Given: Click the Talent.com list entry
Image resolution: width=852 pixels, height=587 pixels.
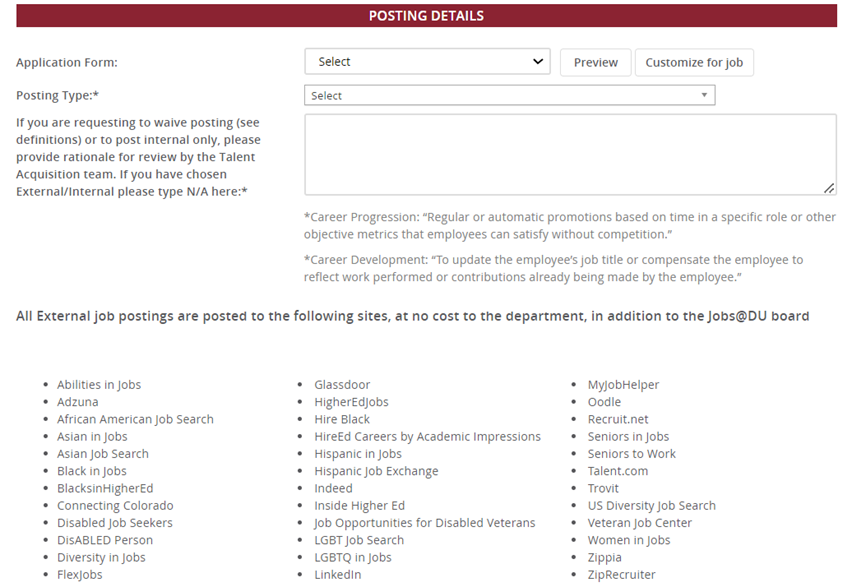Looking at the screenshot, I should point(617,471).
